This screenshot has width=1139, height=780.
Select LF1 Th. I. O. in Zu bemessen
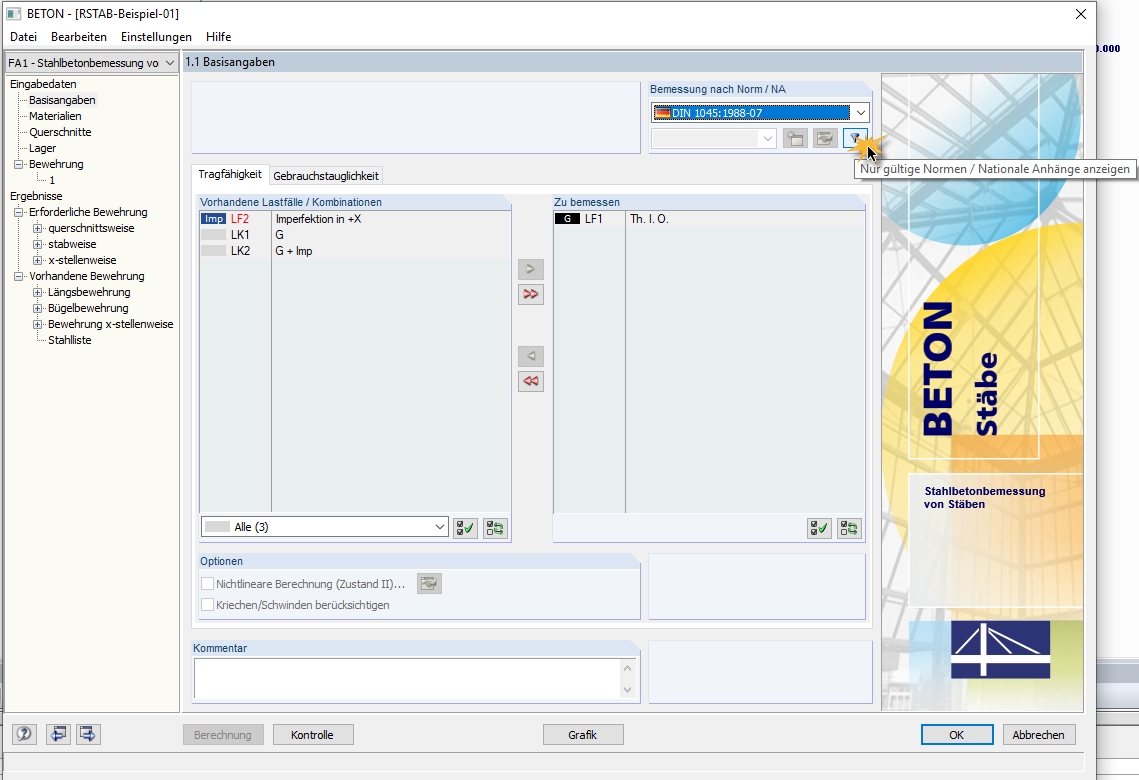click(x=709, y=219)
